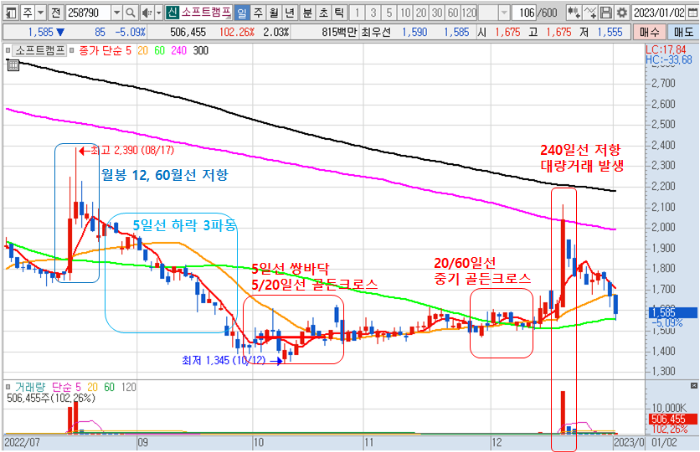Choose the 1 interval button
The height and width of the screenshot is (452, 700).
point(357,13)
